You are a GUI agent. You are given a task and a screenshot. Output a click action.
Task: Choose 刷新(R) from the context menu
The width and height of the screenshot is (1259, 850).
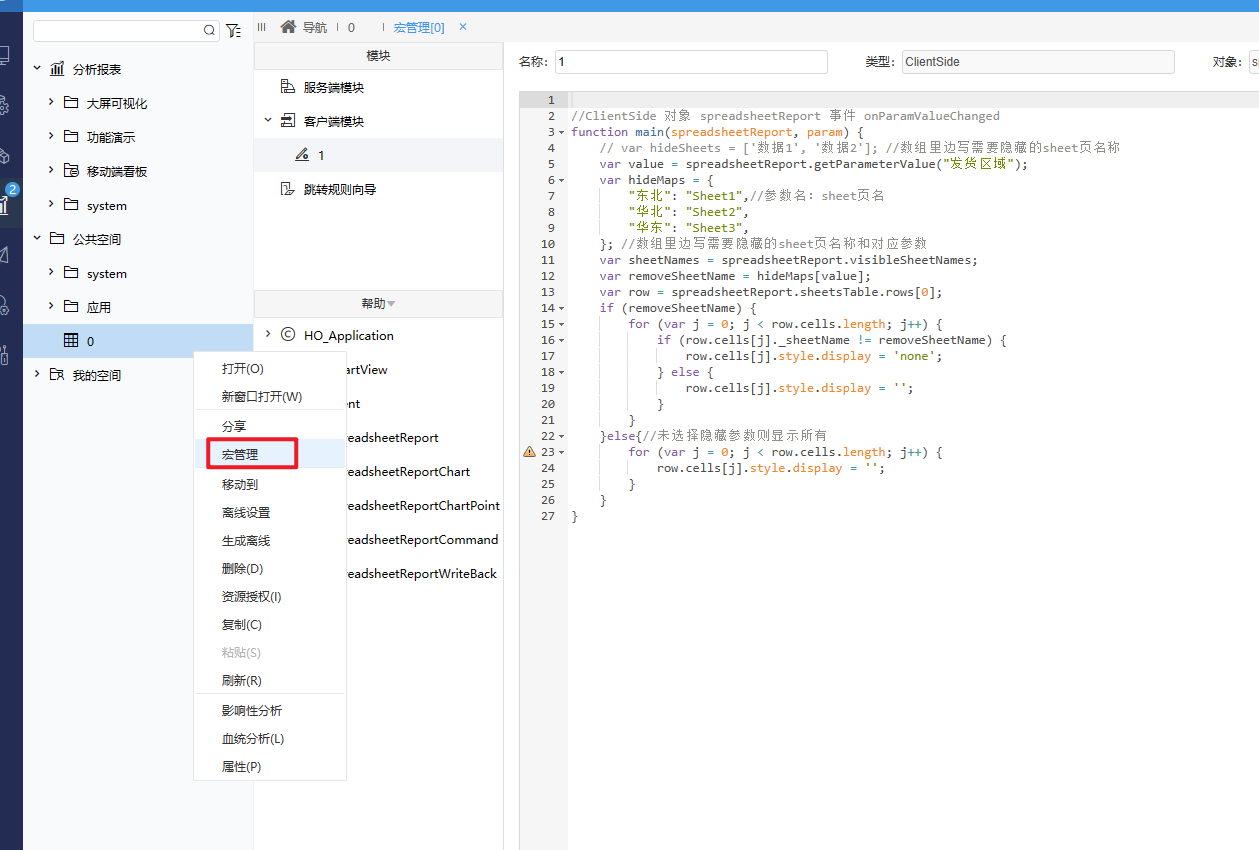click(242, 680)
